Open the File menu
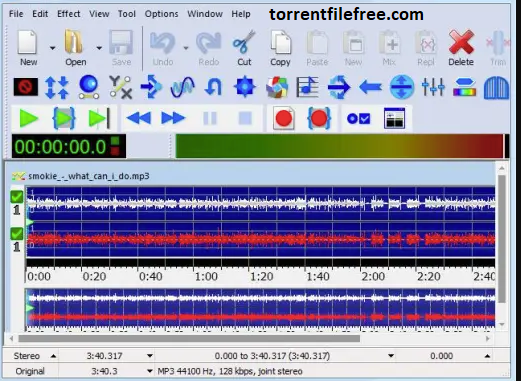Screen dimensions: 521x381 click(x=16, y=14)
